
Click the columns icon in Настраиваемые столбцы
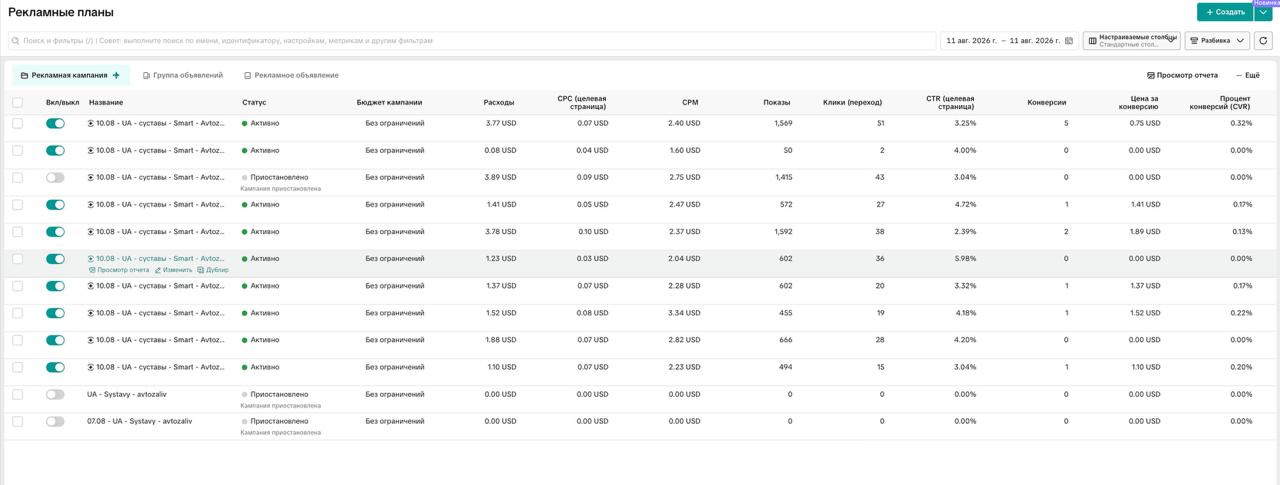(x=1092, y=41)
